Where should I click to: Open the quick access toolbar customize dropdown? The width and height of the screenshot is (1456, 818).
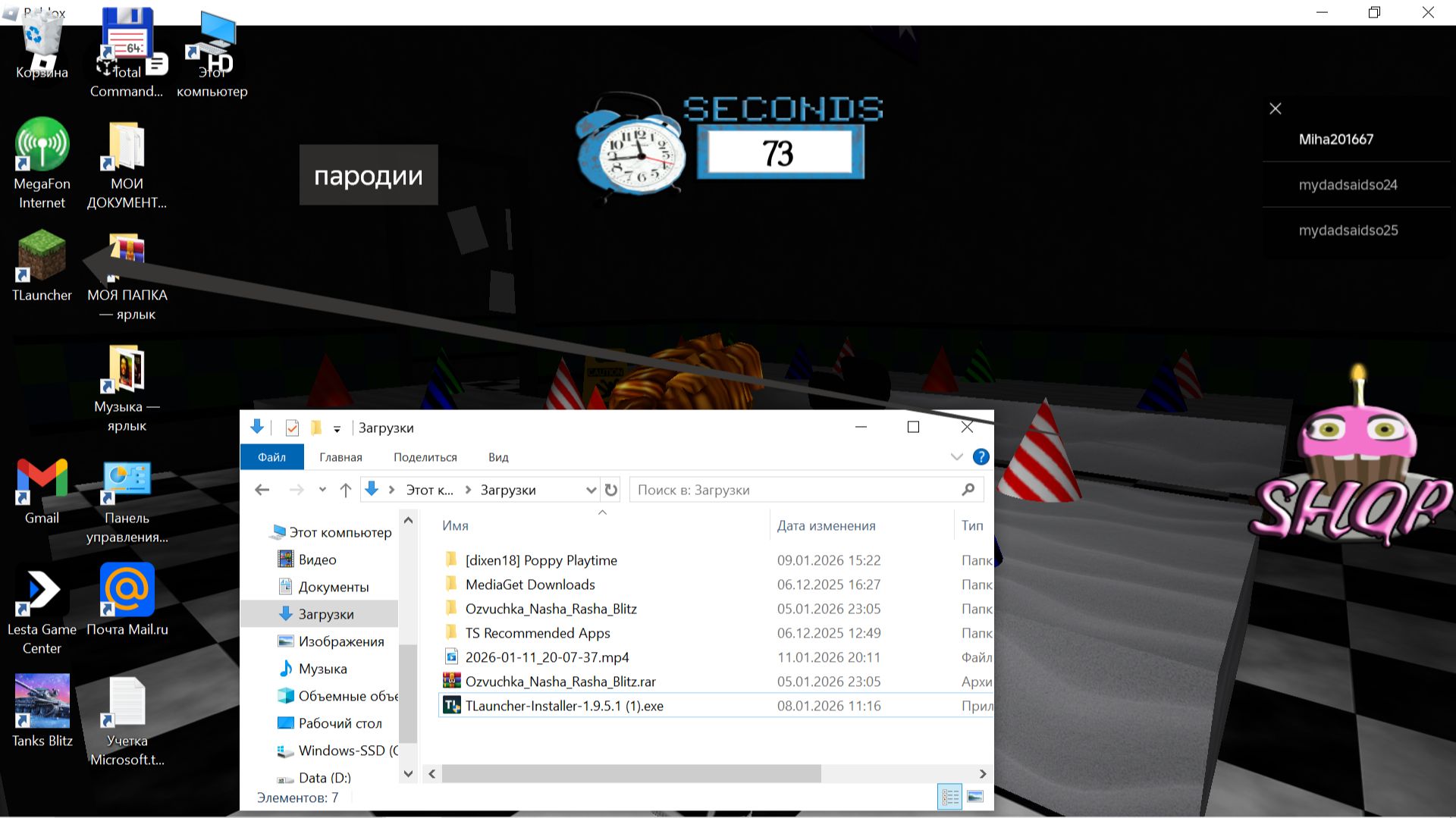pos(337,429)
